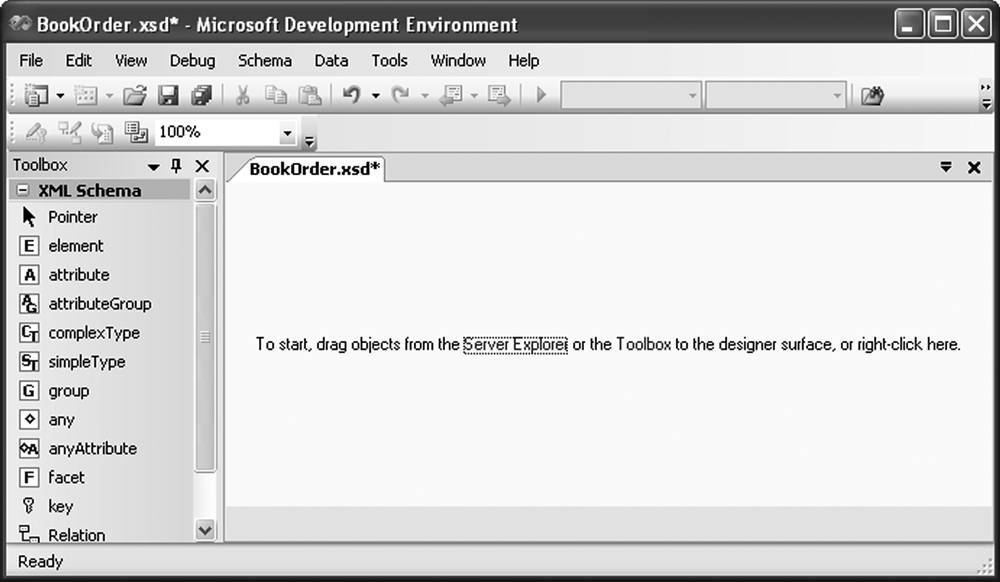Image resolution: width=1000 pixels, height=582 pixels.
Task: Close the Toolbox panel
Action: (x=202, y=166)
